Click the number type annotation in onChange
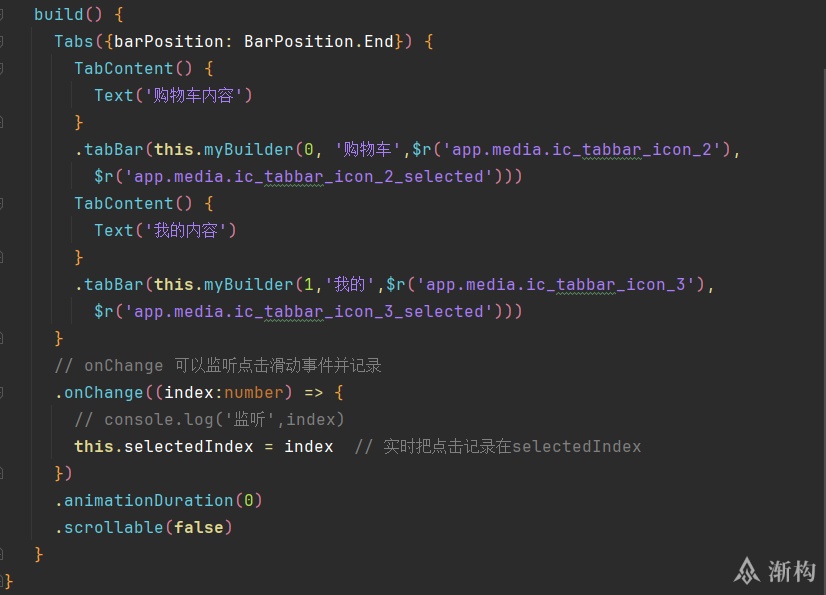Image resolution: width=826 pixels, height=595 pixels. coord(254,393)
